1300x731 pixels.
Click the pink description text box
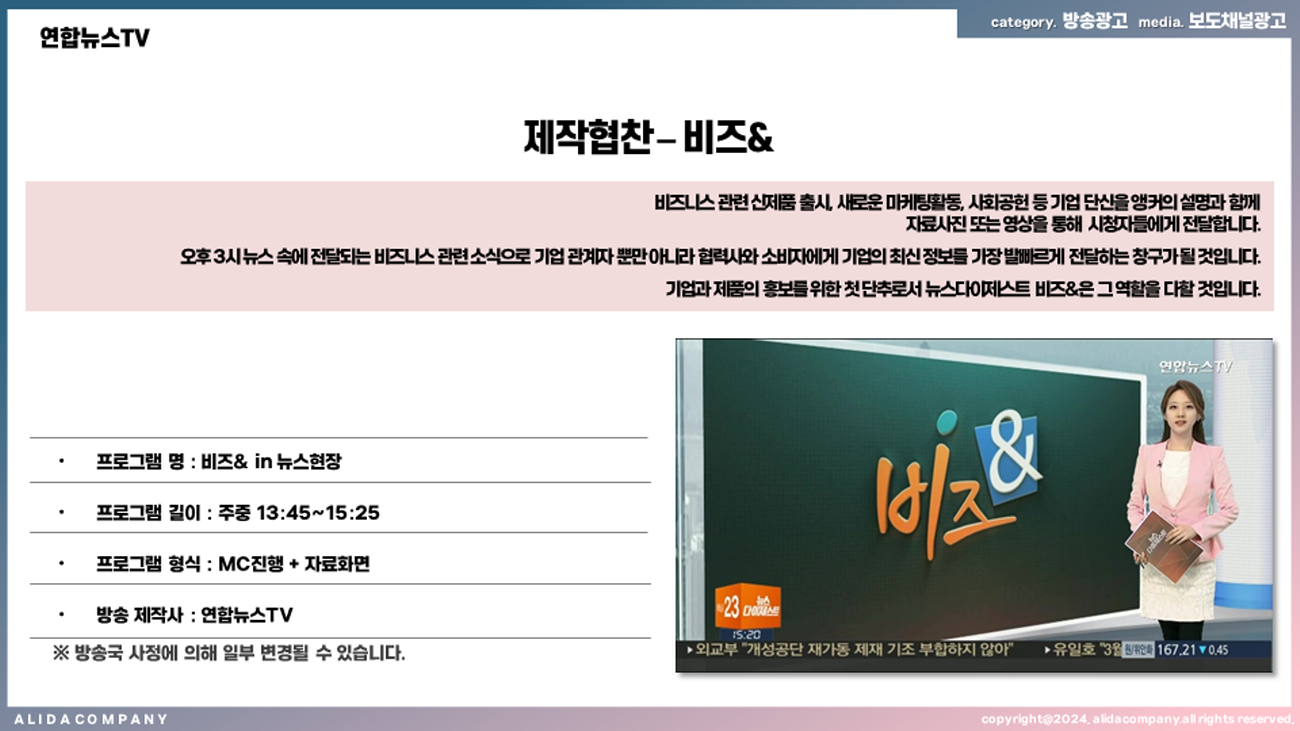pos(649,246)
